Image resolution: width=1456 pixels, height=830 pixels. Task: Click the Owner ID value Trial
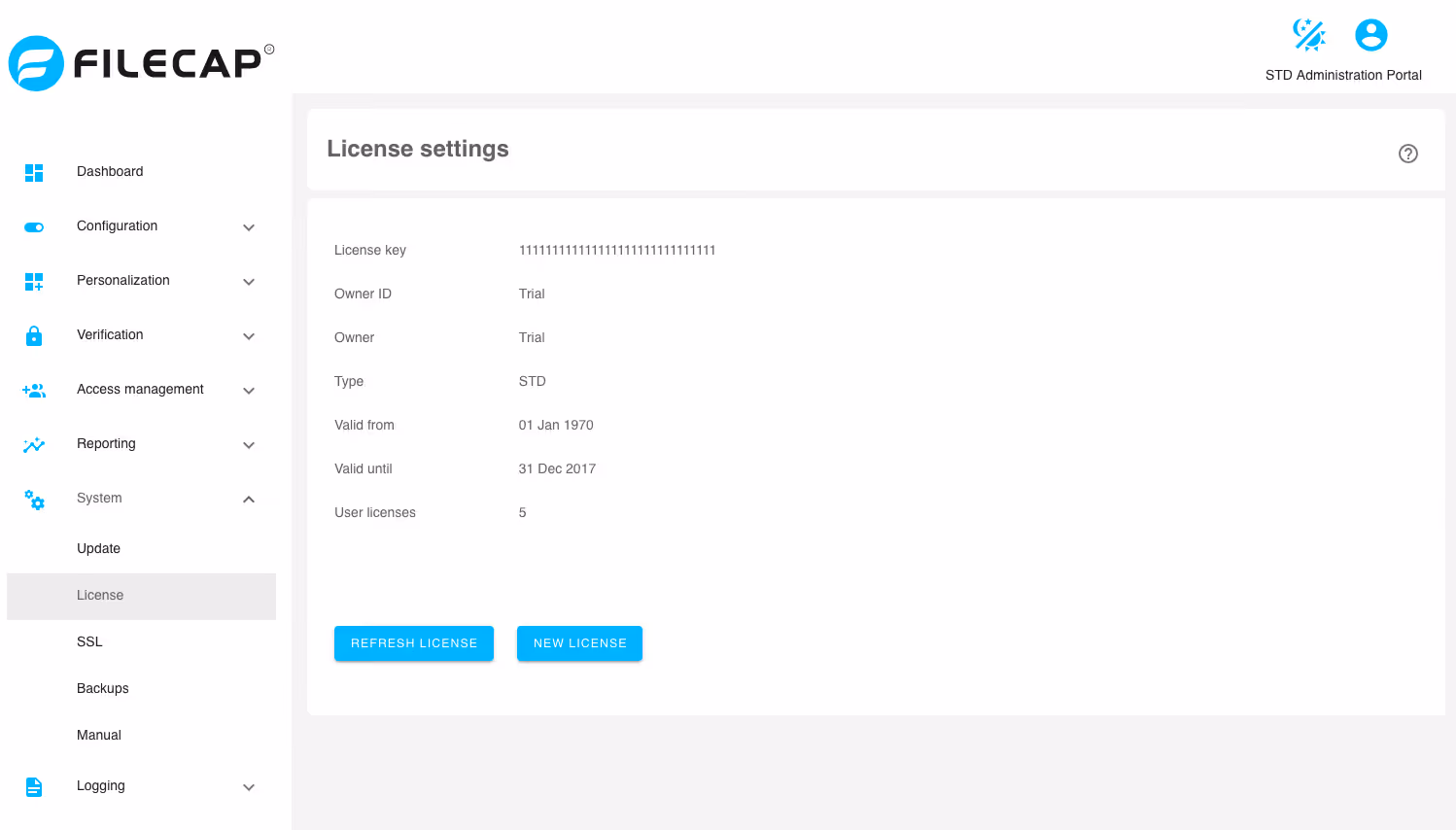pyautogui.click(x=532, y=294)
